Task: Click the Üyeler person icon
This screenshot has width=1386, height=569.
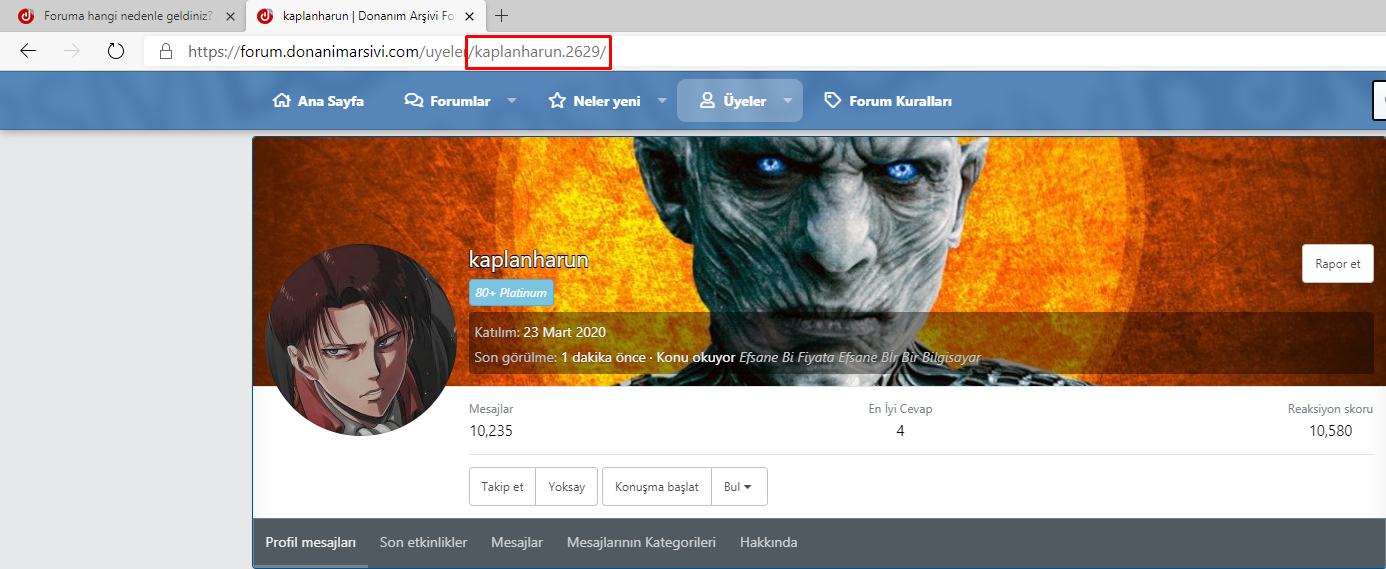Action: click(707, 101)
